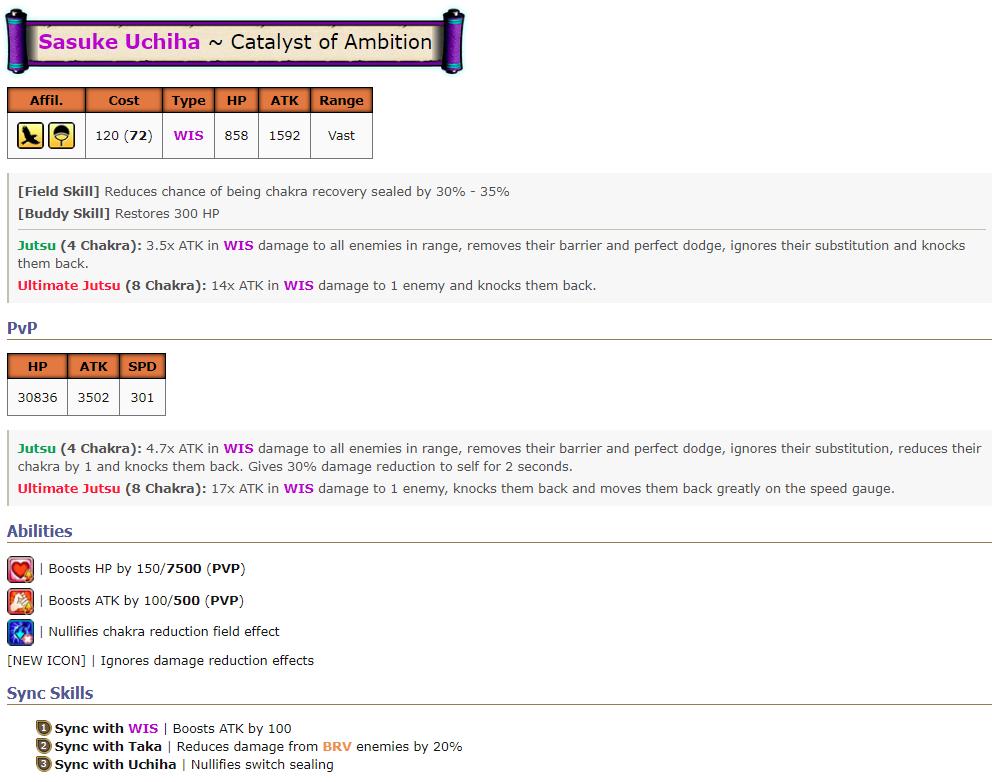Click the Taka hawk affiliation icon
The height and width of the screenshot is (782, 992).
pyautogui.click(x=30, y=135)
